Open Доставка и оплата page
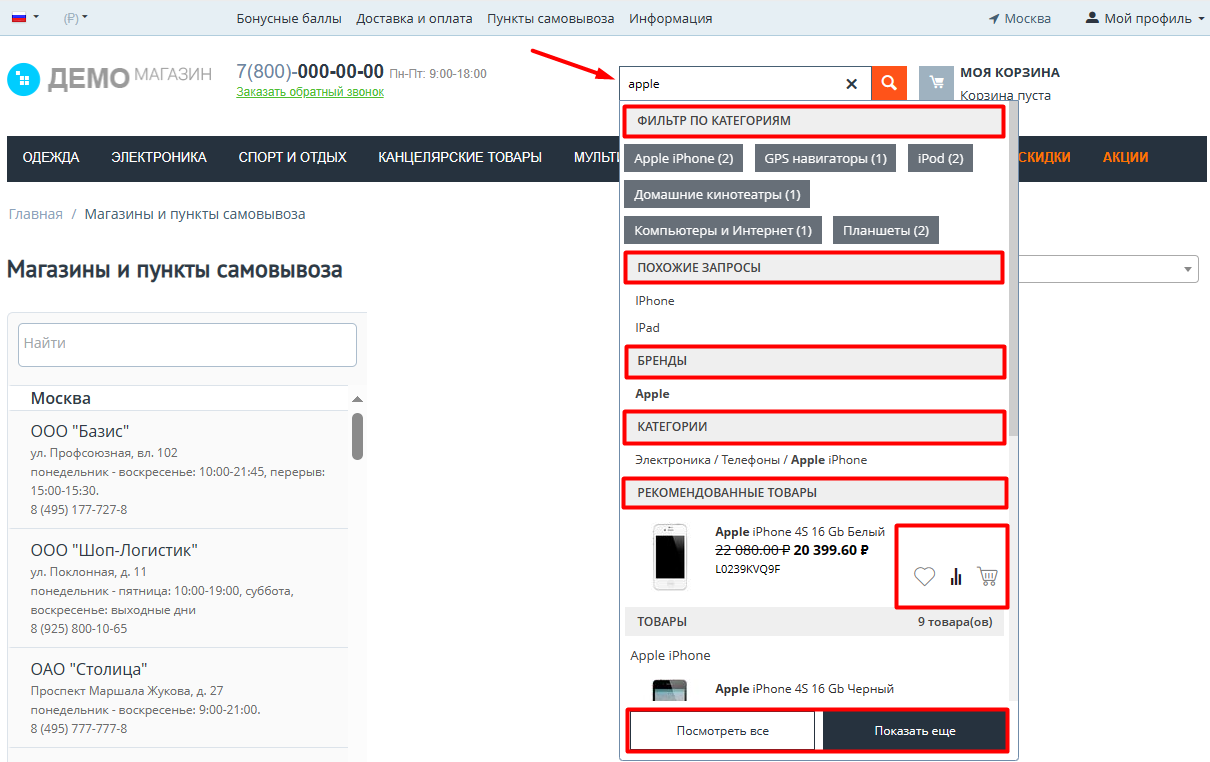This screenshot has width=1210, height=762. coord(414,18)
